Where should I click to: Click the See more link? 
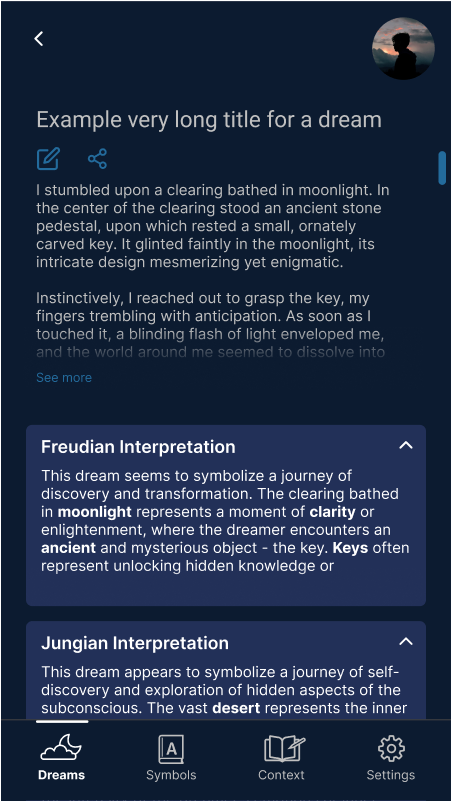[64, 378]
